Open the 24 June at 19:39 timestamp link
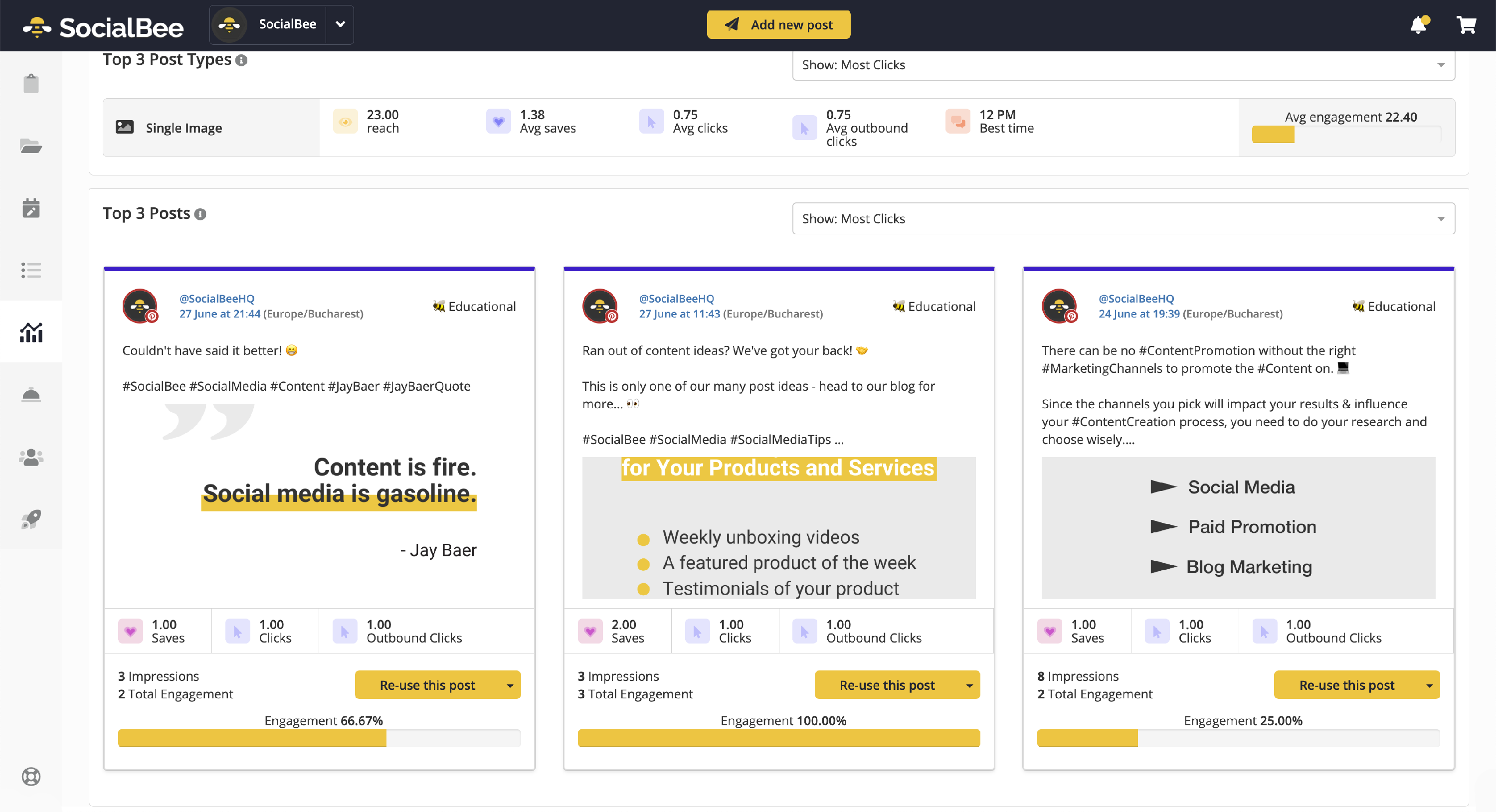1496x812 pixels. pos(1139,314)
